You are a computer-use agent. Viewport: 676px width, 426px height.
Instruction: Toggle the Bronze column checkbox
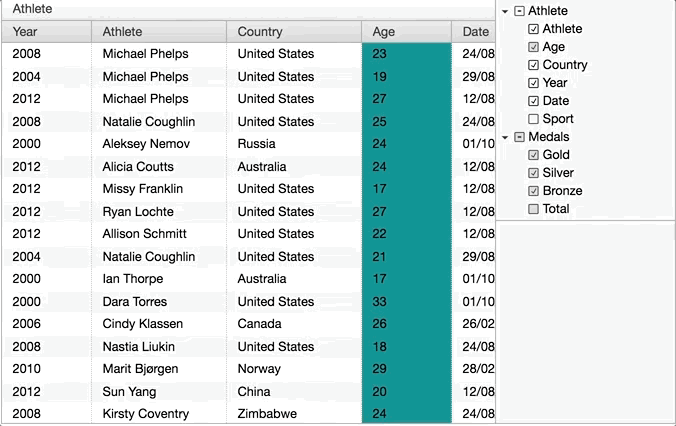coord(533,191)
